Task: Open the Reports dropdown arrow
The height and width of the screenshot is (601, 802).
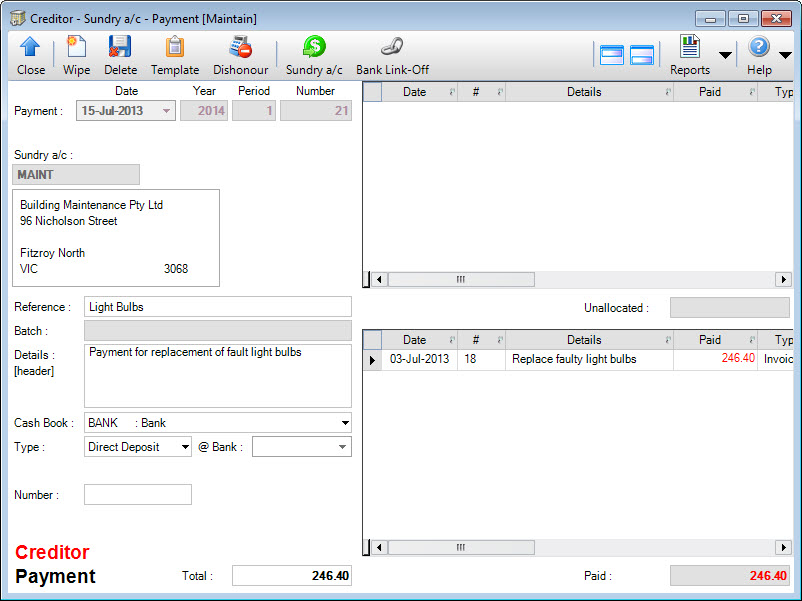Action: coord(725,55)
